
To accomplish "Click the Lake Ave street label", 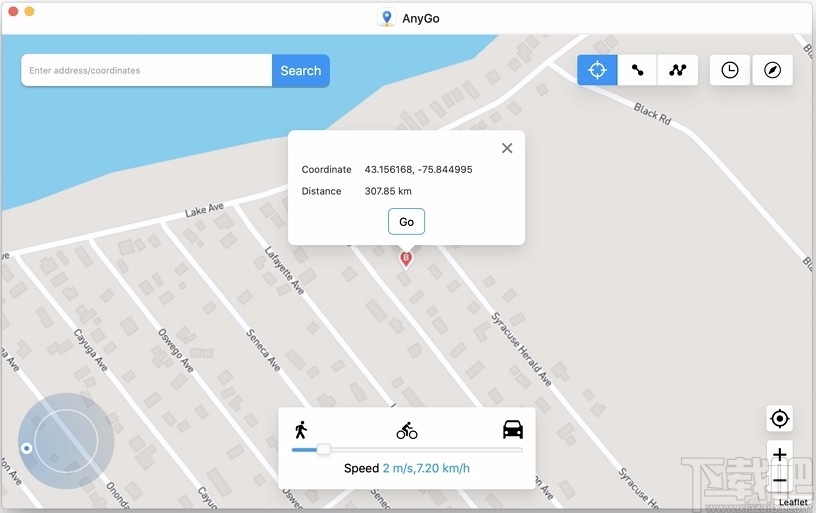I will tap(205, 210).
